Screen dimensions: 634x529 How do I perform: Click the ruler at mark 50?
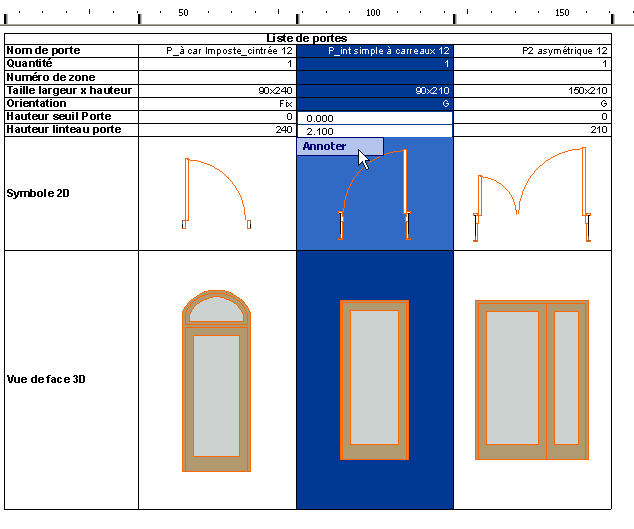(183, 13)
